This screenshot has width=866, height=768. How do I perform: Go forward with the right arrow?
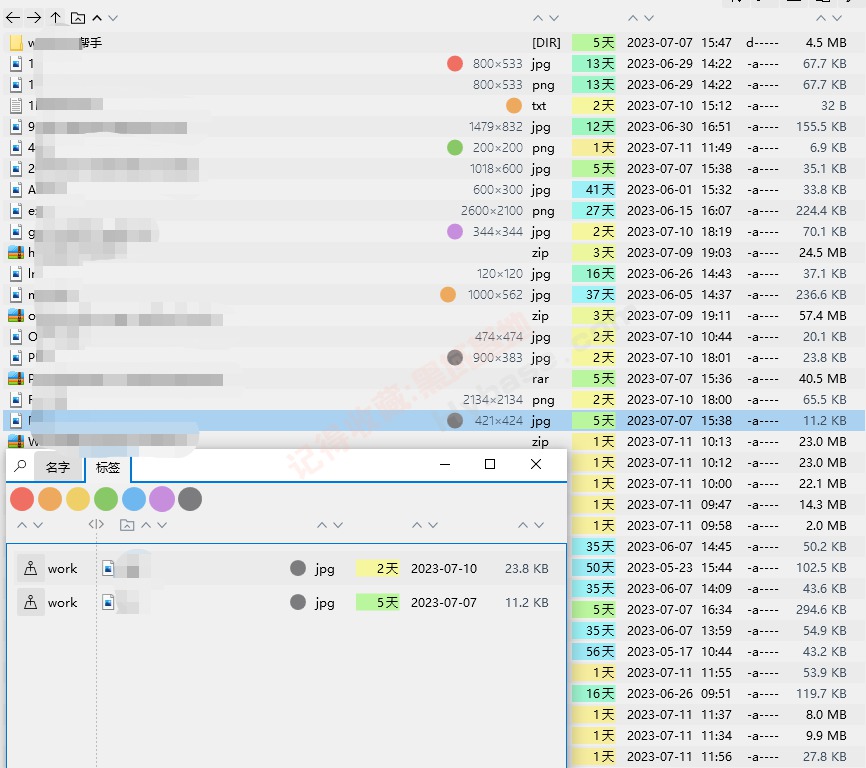pyautogui.click(x=34, y=18)
